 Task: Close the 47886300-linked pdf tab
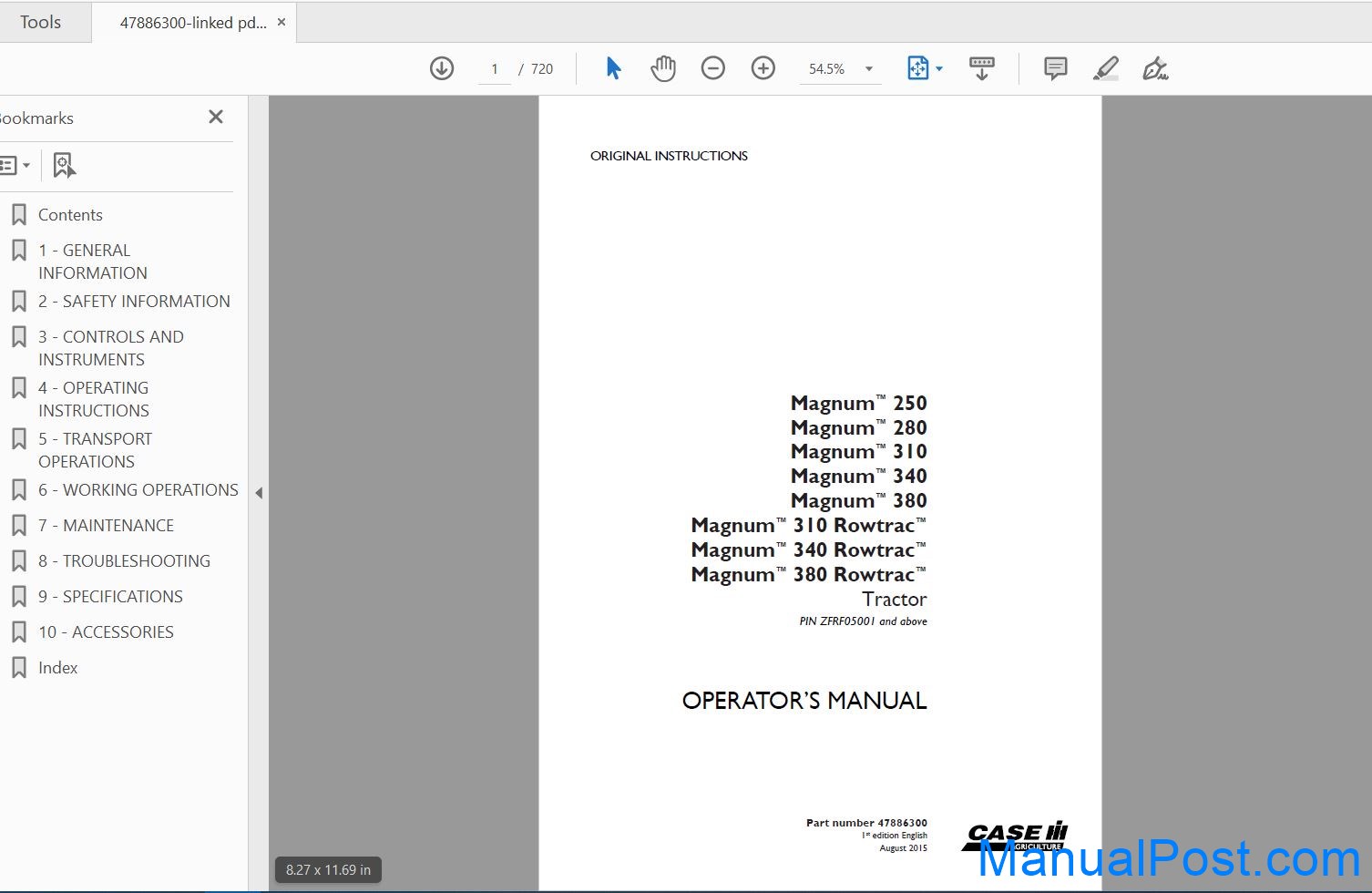282,22
